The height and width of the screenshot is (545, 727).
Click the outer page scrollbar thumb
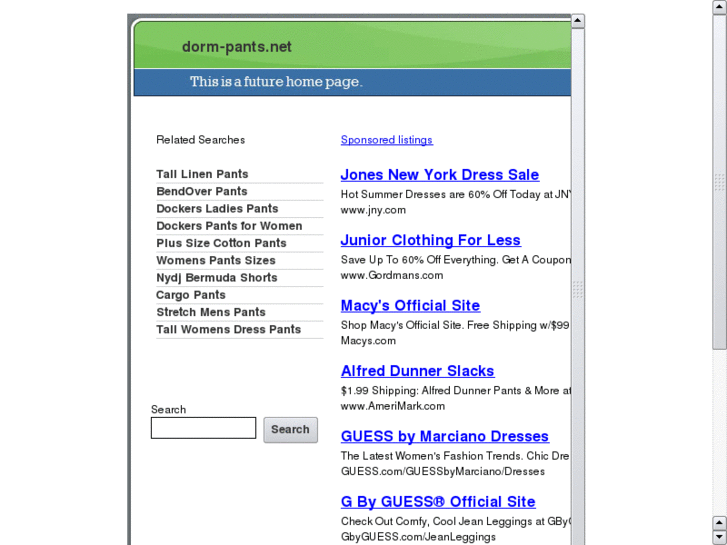click(x=720, y=182)
